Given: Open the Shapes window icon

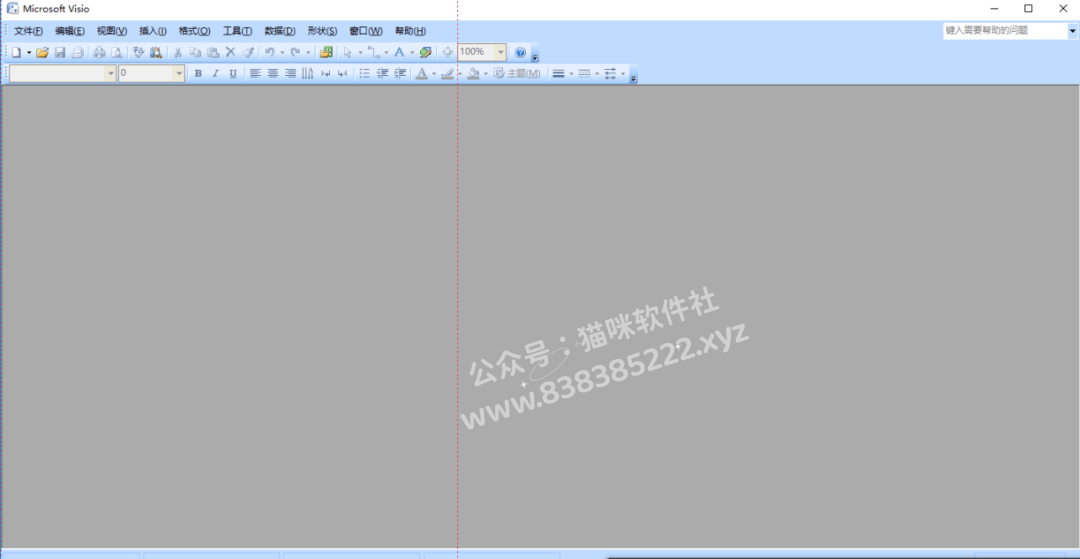Looking at the screenshot, I should tap(326, 52).
